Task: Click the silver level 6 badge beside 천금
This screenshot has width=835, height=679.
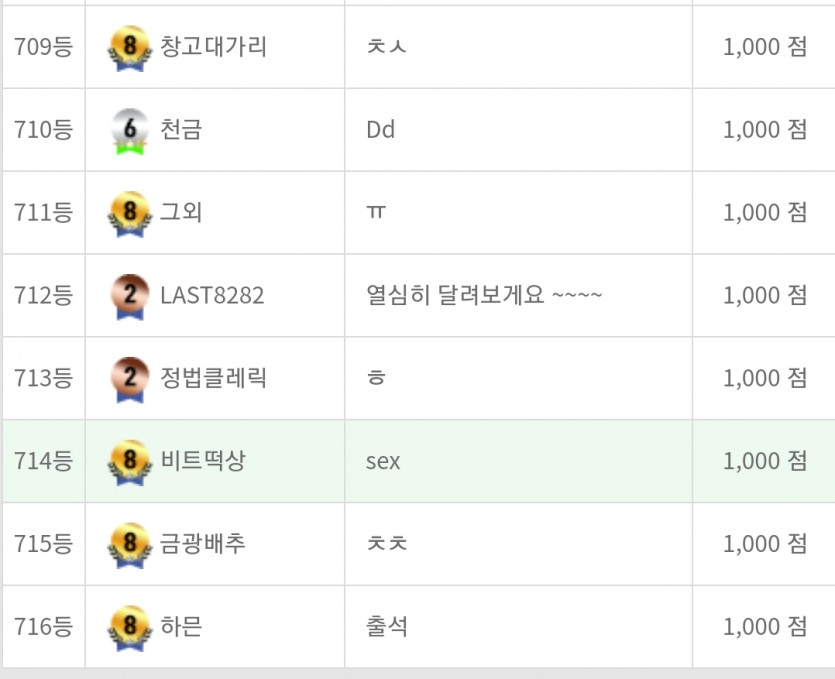Action: pyautogui.click(x=129, y=132)
